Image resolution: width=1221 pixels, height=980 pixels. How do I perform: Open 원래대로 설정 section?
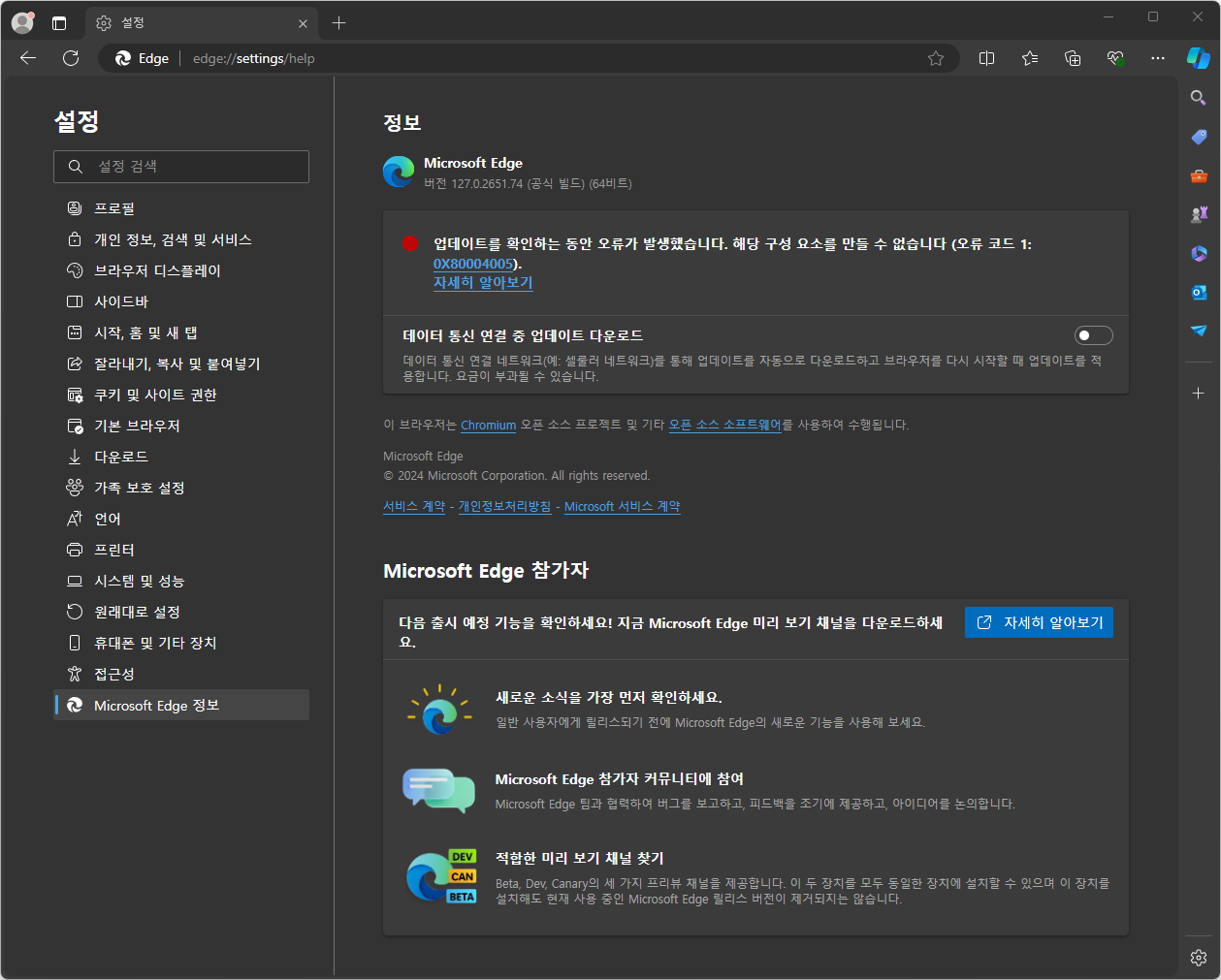coord(182,612)
